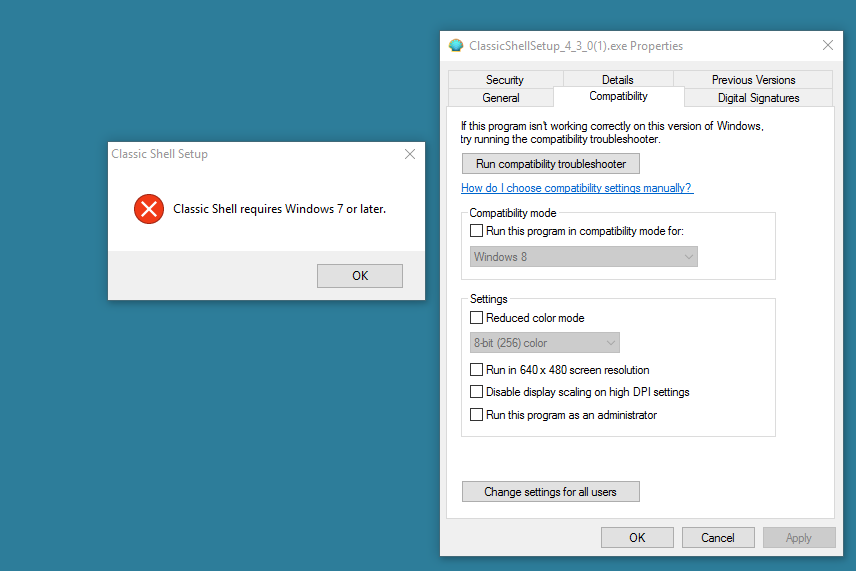This screenshot has height=571, width=856.
Task: Click Run compatibility troubleshooter button
Action: pos(550,164)
